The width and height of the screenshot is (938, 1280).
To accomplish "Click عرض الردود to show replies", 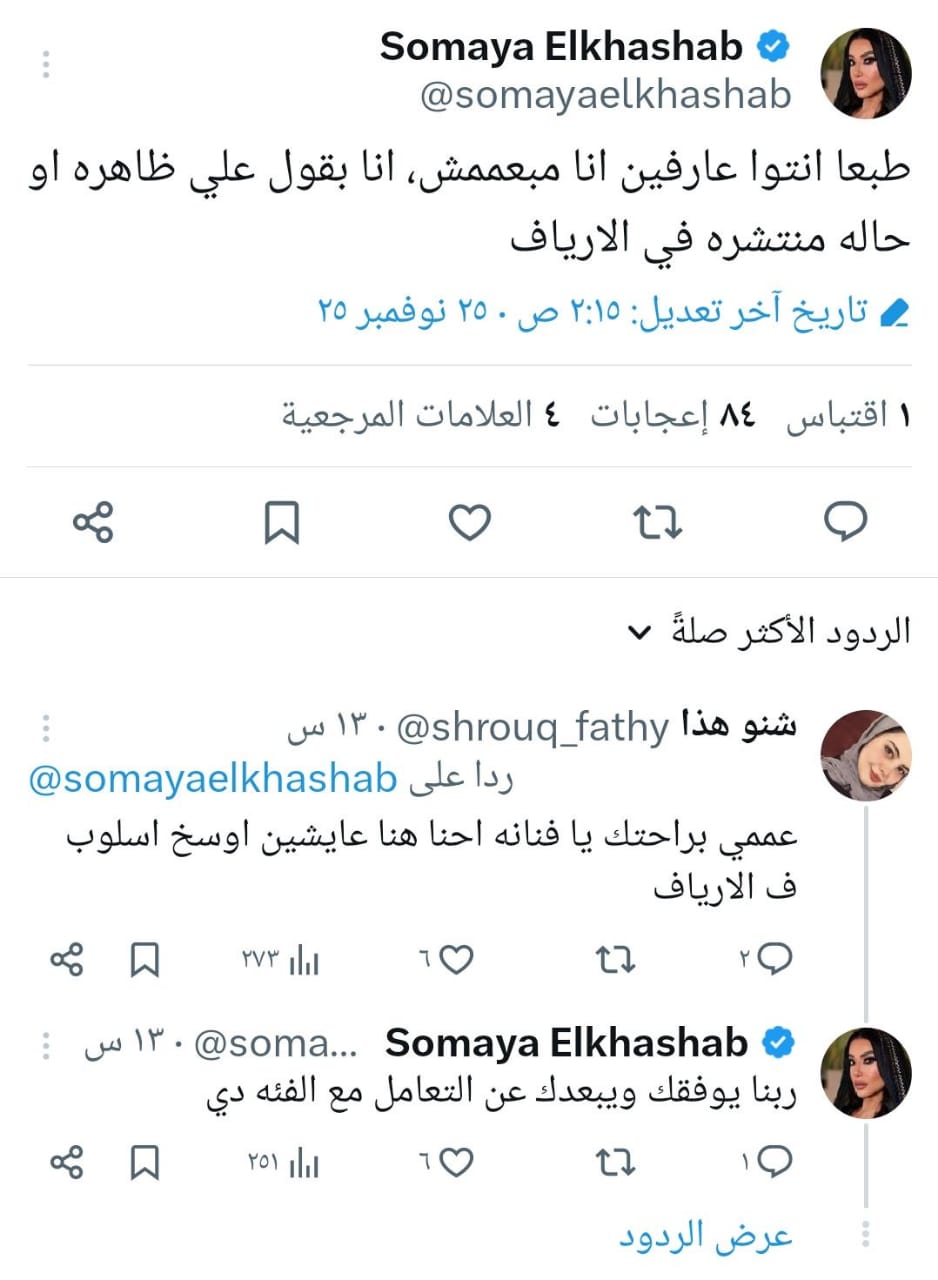I will (x=705, y=1235).
